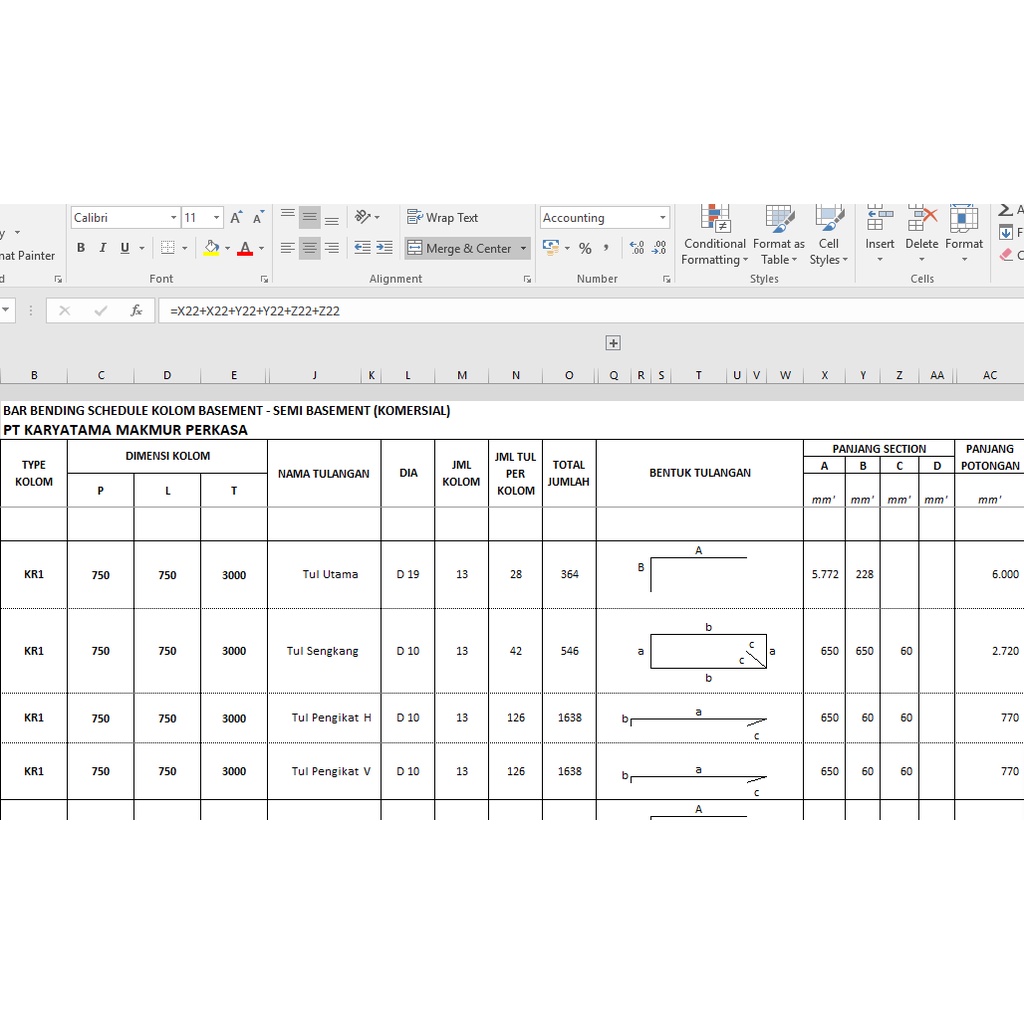Click Decrease Decimal icon

point(659,248)
